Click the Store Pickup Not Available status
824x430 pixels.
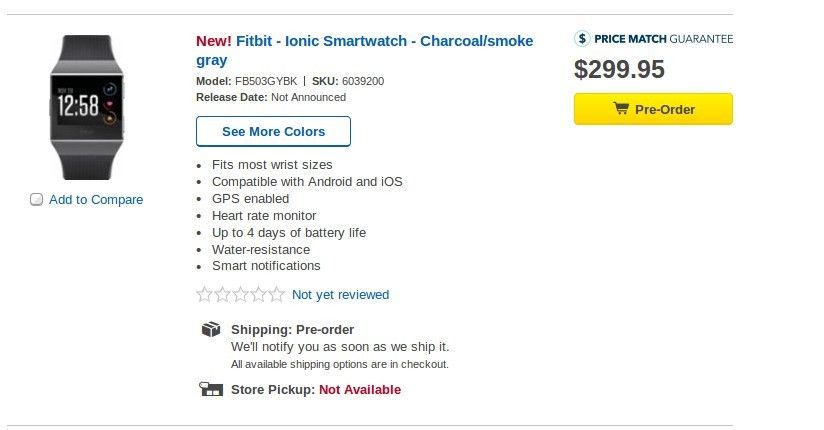[x=359, y=389]
